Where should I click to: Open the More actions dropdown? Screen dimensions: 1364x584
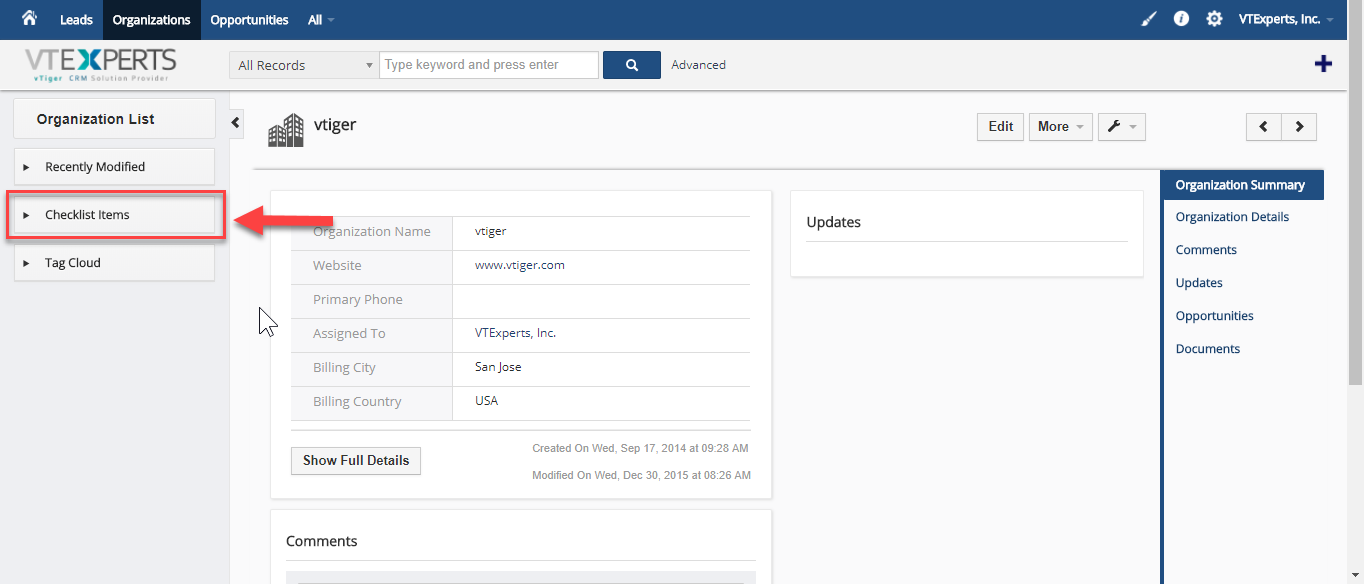(x=1061, y=126)
